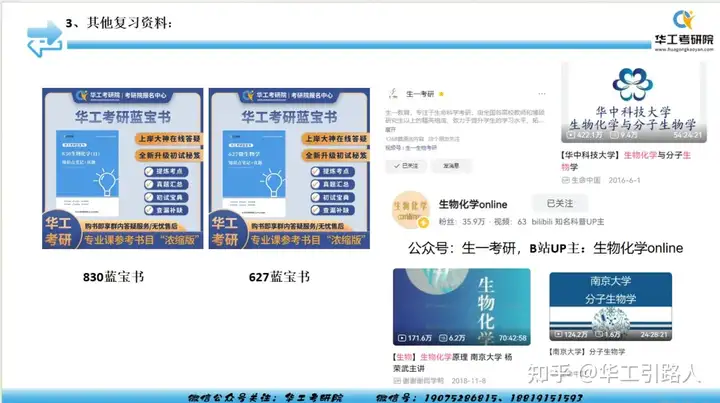Click bilibili 知名科普UP主 badge text
720x403 pixels.
[568, 222]
